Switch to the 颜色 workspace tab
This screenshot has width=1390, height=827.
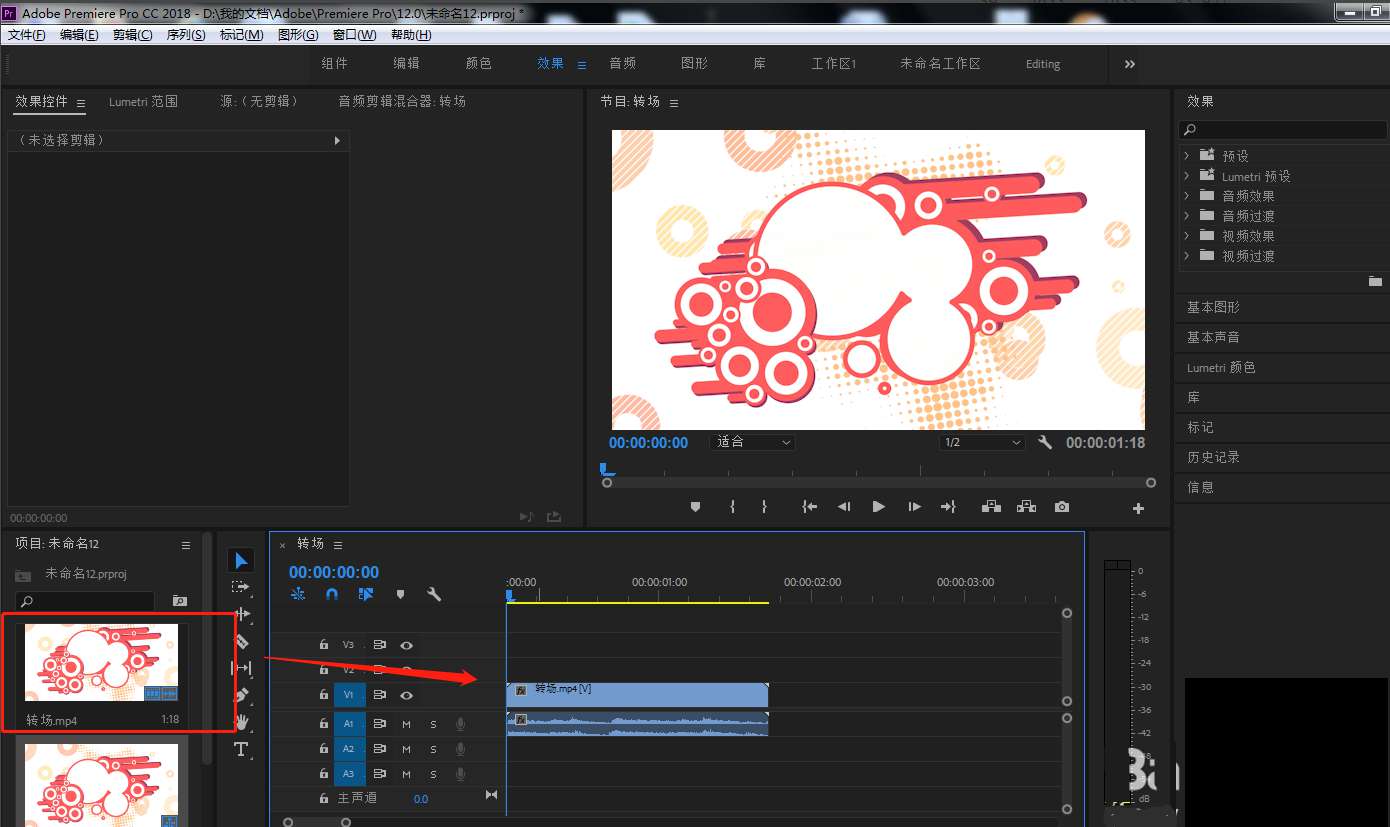(x=479, y=63)
